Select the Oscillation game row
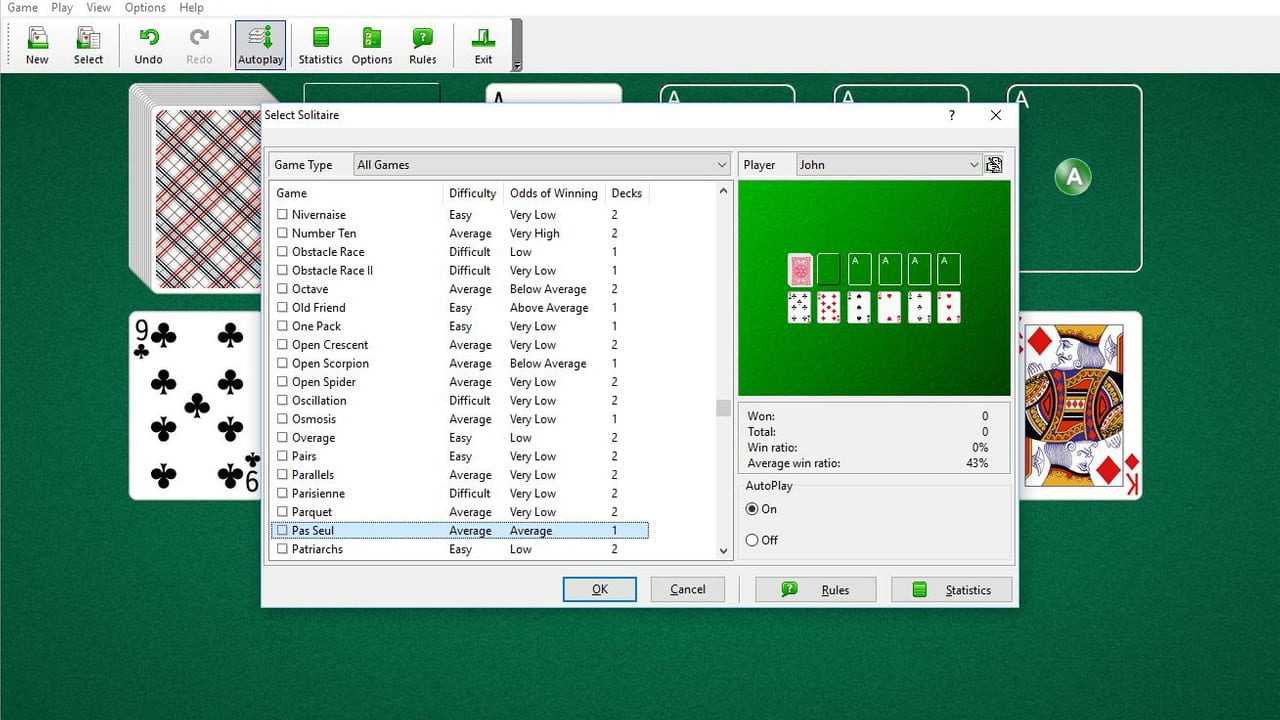Viewport: 1280px width, 720px height. pos(460,400)
